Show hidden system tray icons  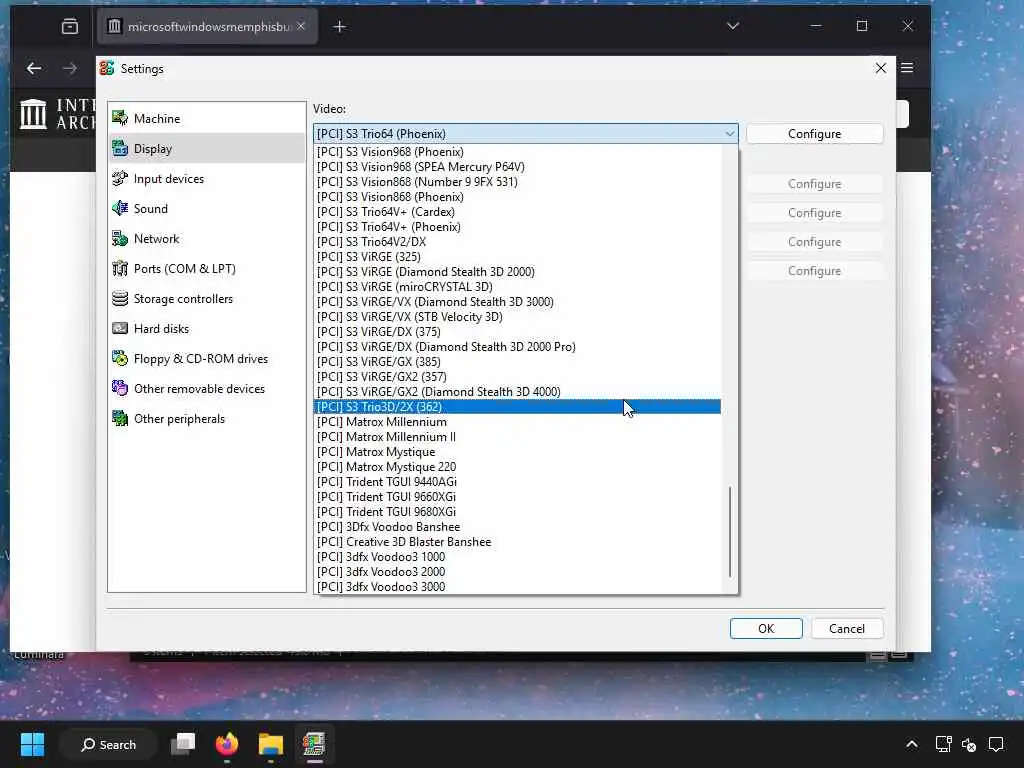[912, 744]
